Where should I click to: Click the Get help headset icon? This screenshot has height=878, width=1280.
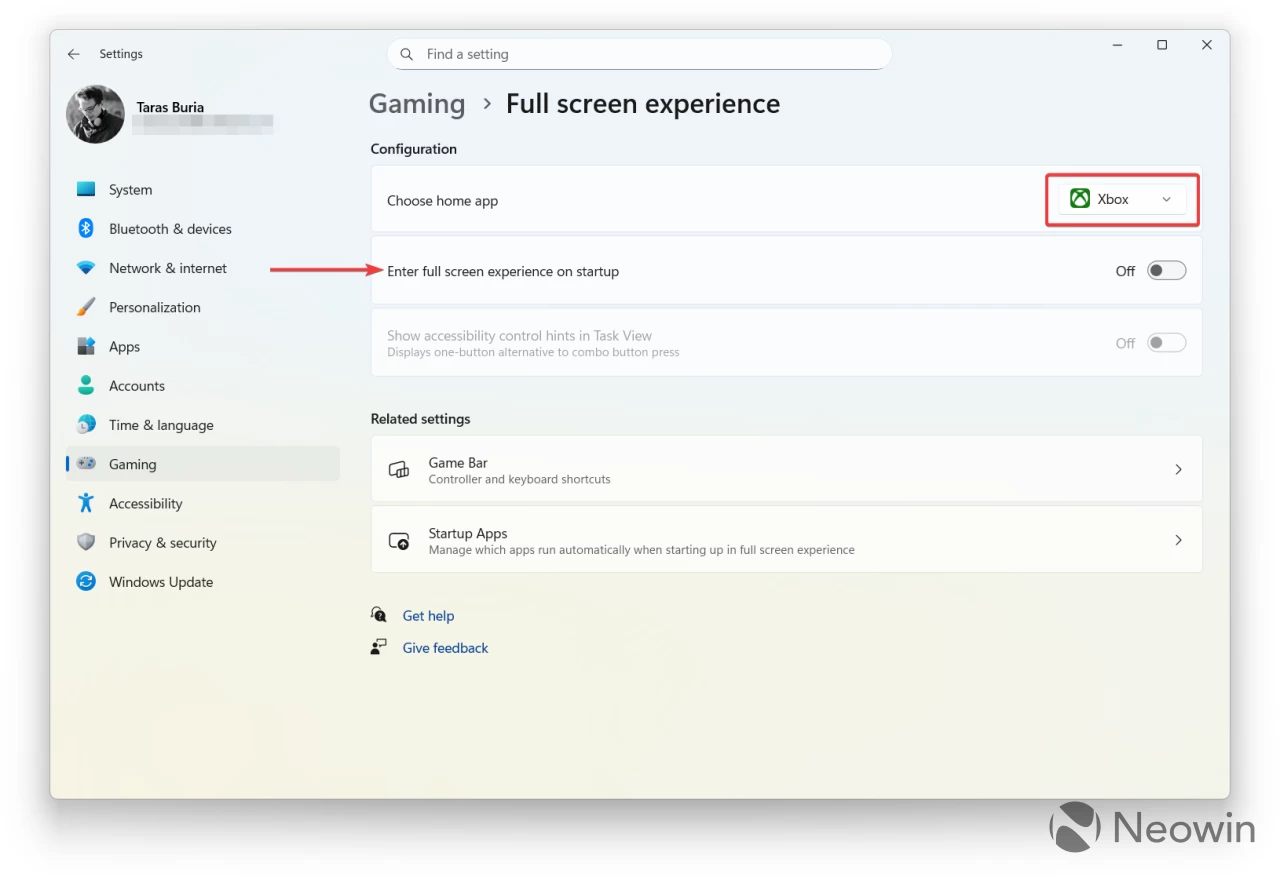[378, 615]
